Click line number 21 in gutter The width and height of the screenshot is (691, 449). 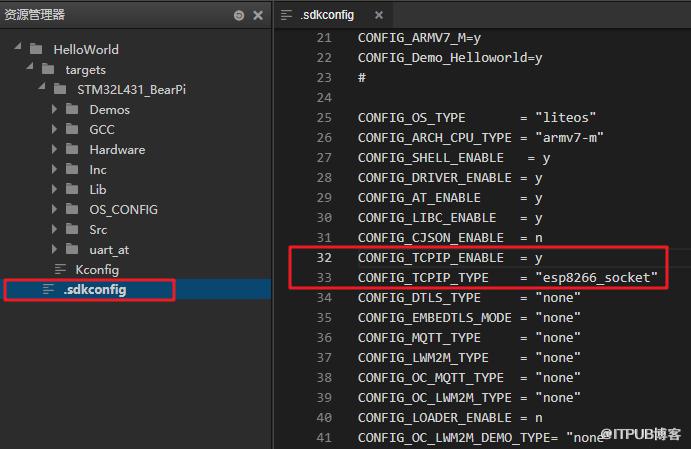click(x=324, y=38)
